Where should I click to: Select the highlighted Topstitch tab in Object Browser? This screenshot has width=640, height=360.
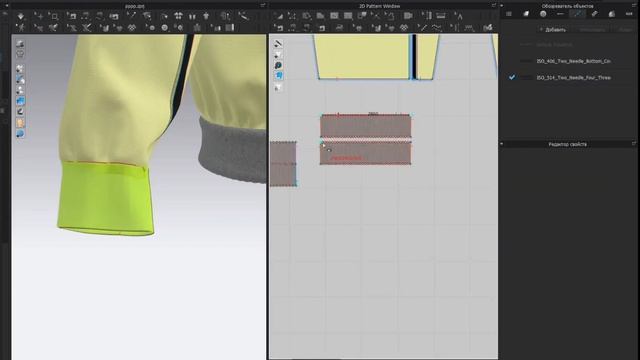pyautogui.click(x=577, y=14)
